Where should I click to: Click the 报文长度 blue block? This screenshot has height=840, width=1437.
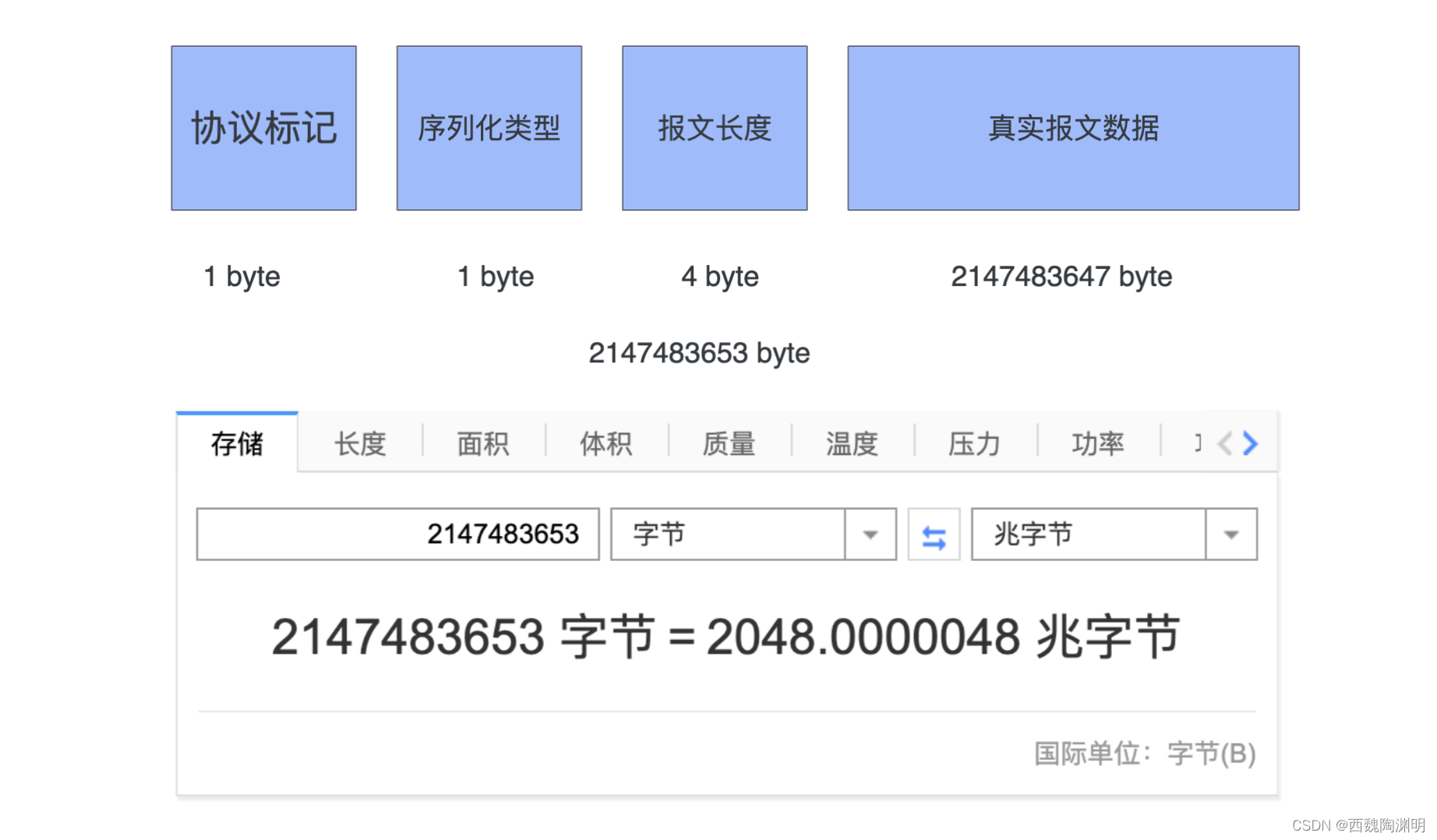714,128
